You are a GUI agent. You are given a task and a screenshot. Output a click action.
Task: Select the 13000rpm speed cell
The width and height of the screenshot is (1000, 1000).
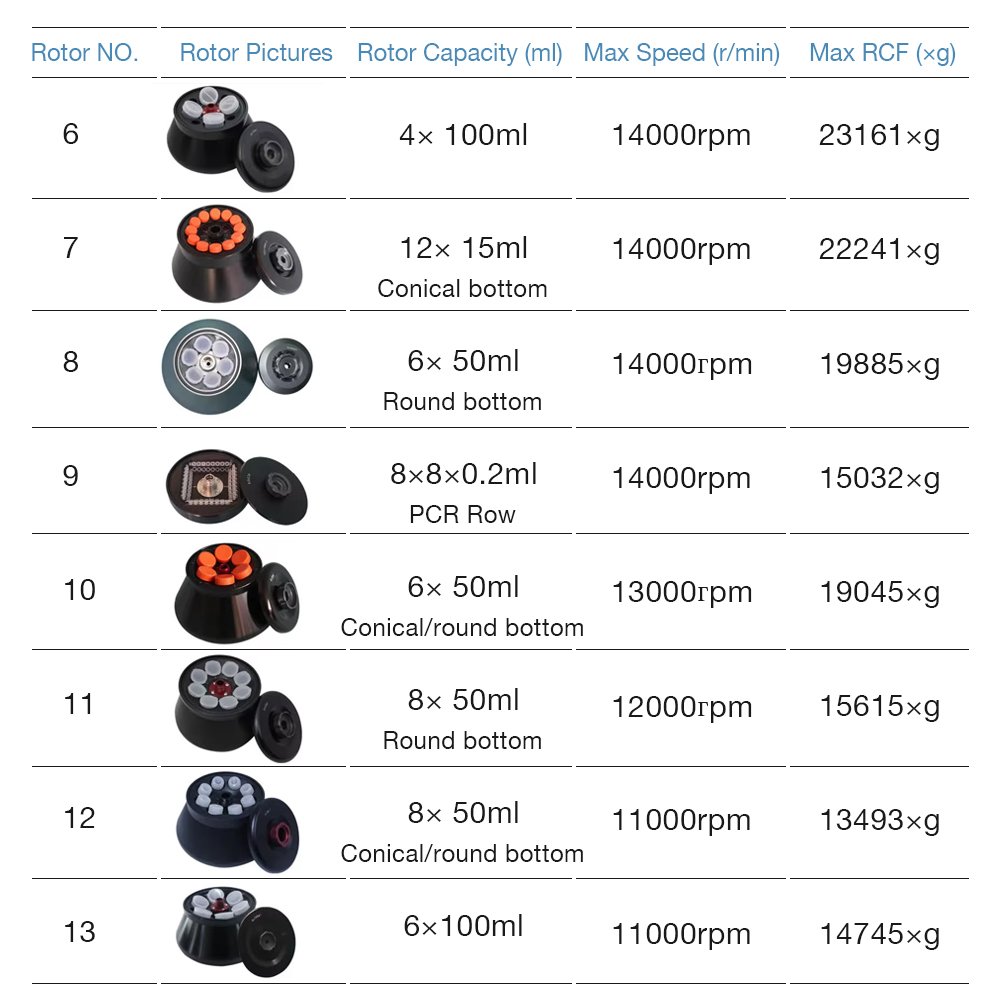681,592
